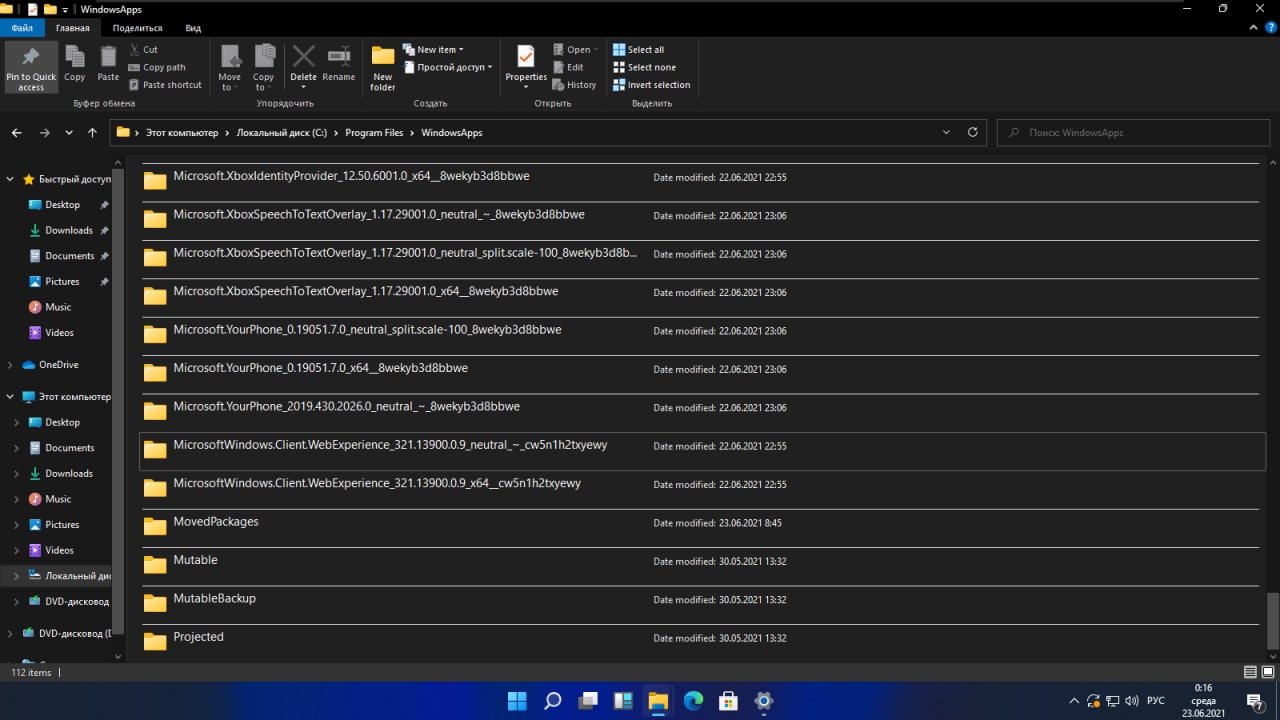This screenshot has width=1280, height=720.
Task: Click Этот компьютер breadcrumb in address bar
Action: coord(182,132)
